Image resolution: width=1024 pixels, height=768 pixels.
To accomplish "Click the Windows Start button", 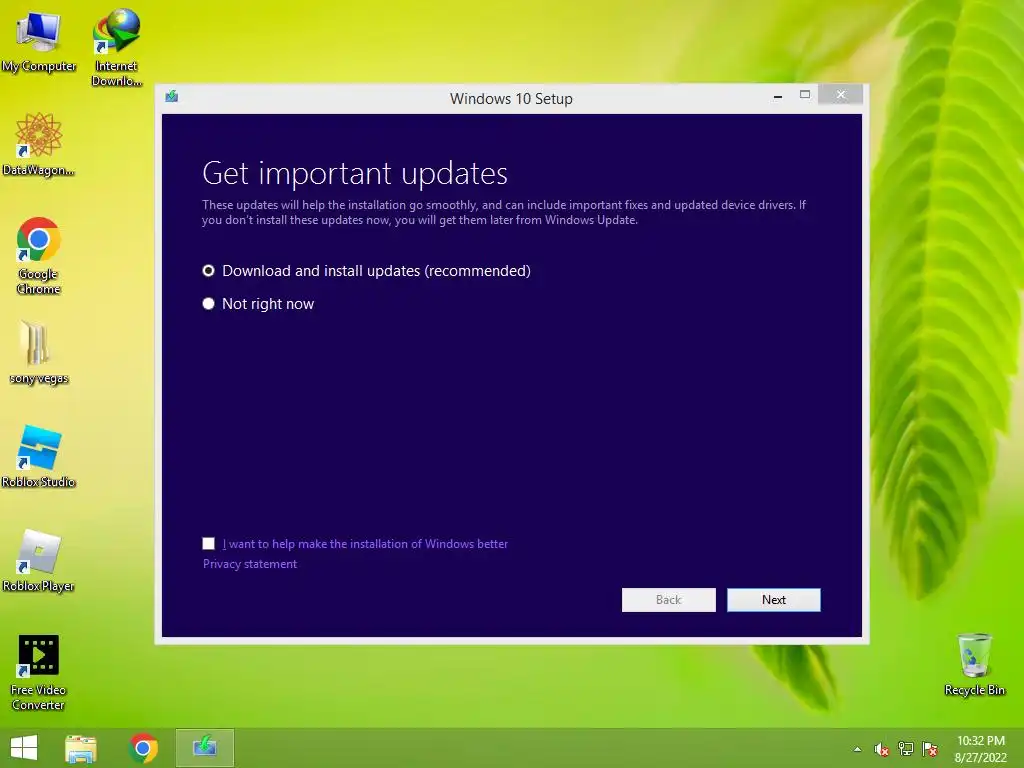I will 24,748.
